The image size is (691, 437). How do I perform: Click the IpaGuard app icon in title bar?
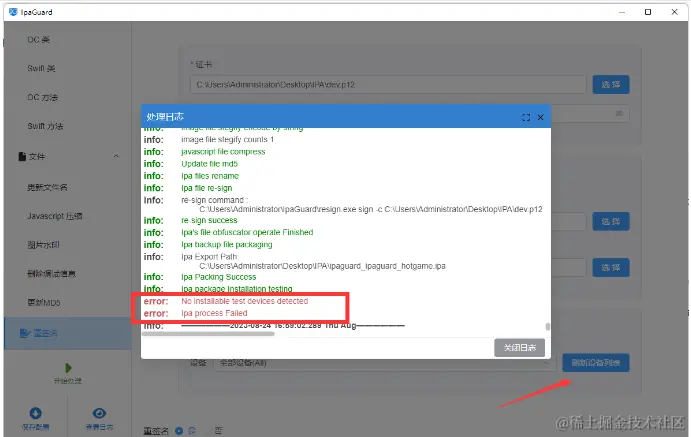tap(13, 12)
